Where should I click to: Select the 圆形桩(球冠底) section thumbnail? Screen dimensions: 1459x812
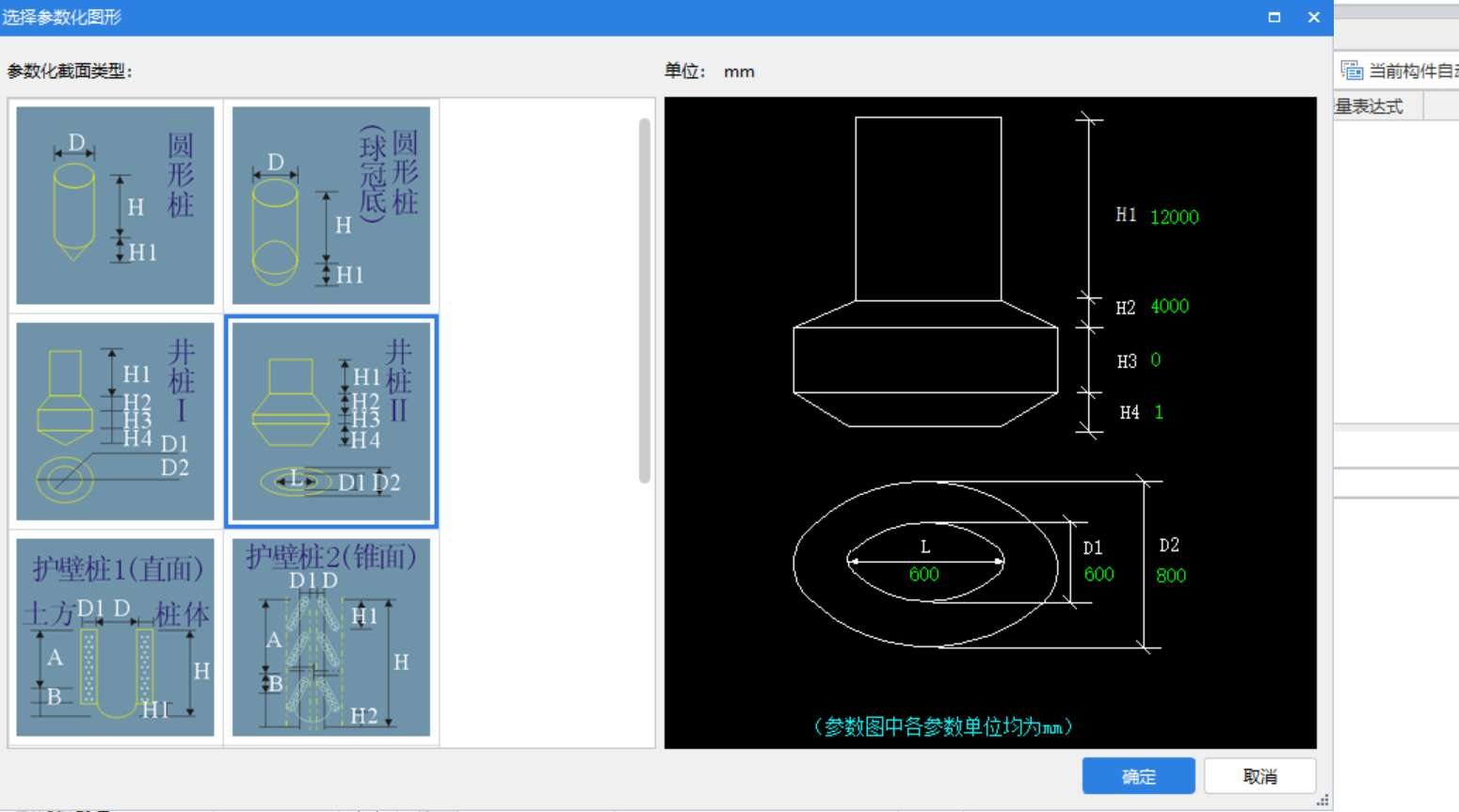(331, 205)
